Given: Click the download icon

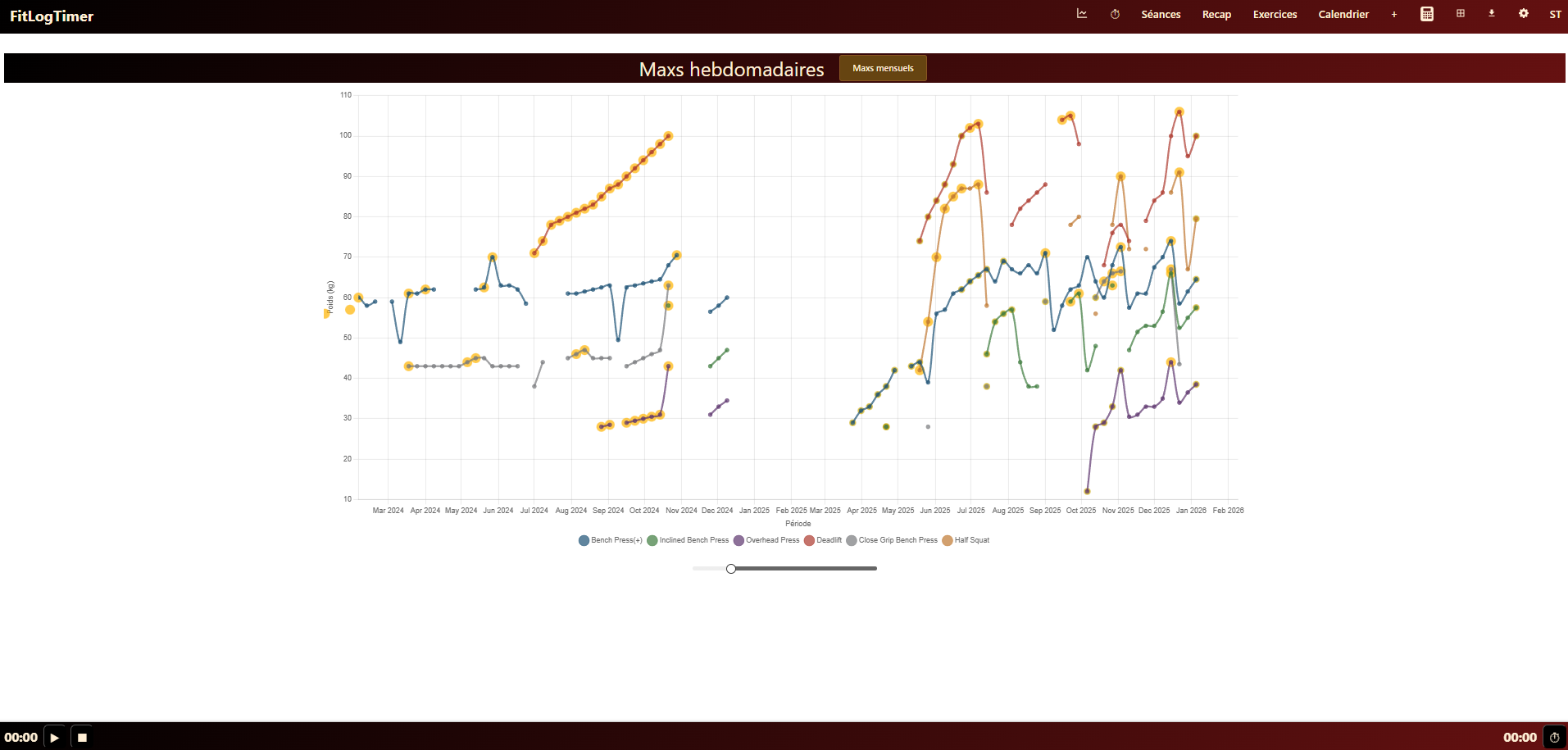Looking at the screenshot, I should tap(1491, 14).
